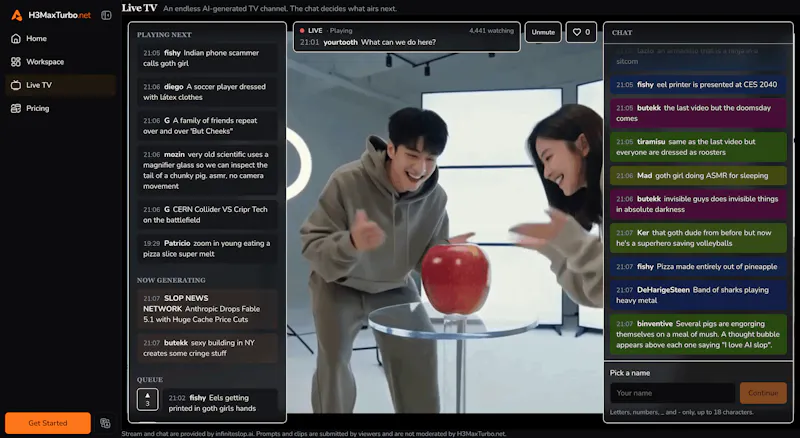This screenshot has height=438, width=800.
Task: Click the orange Get Started button
Action: [x=48, y=423]
